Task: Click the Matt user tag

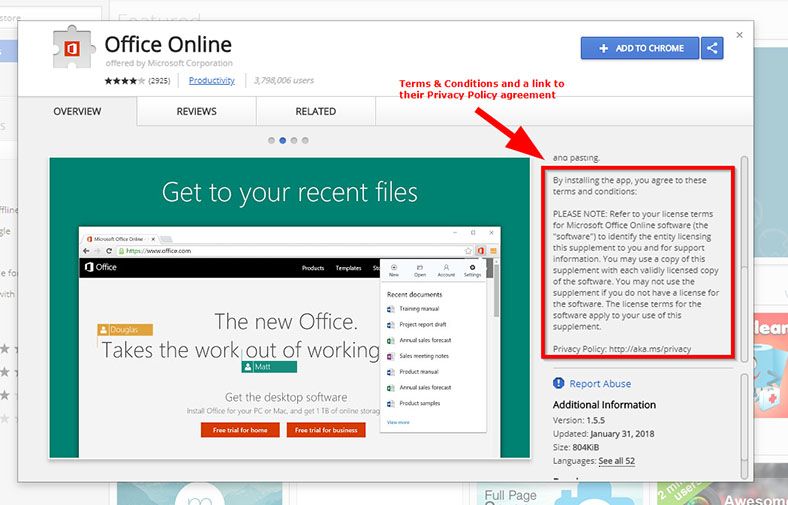Action: 269,367
